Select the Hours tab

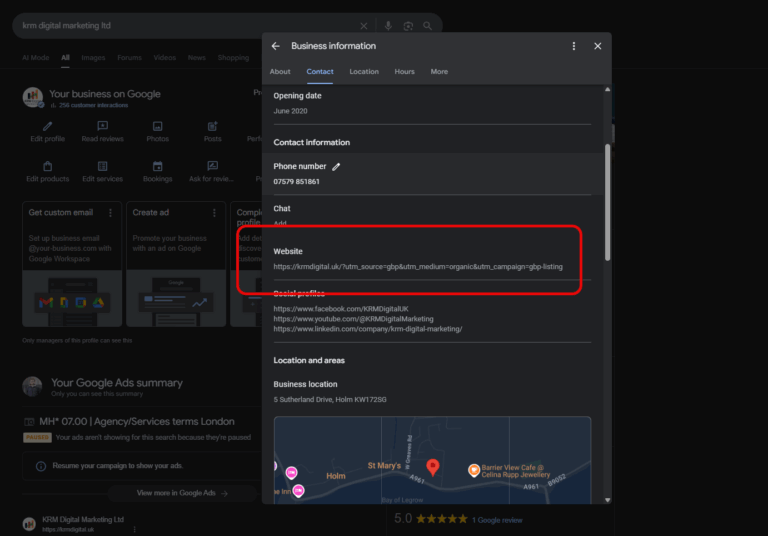(x=404, y=72)
